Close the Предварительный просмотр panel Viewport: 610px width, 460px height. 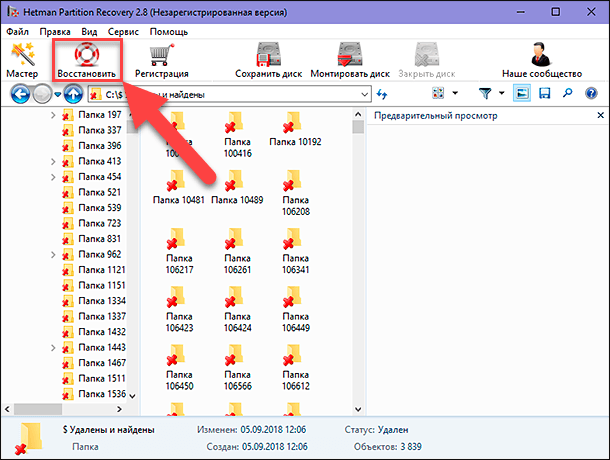tap(601, 115)
